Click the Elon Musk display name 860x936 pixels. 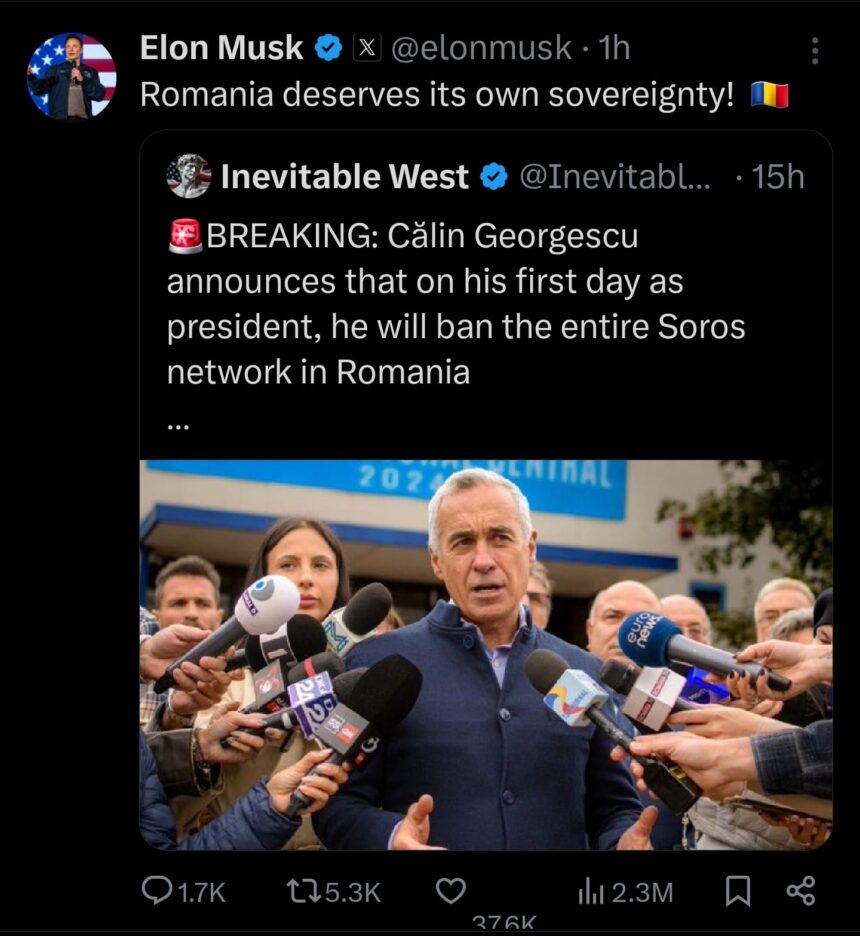click(221, 47)
